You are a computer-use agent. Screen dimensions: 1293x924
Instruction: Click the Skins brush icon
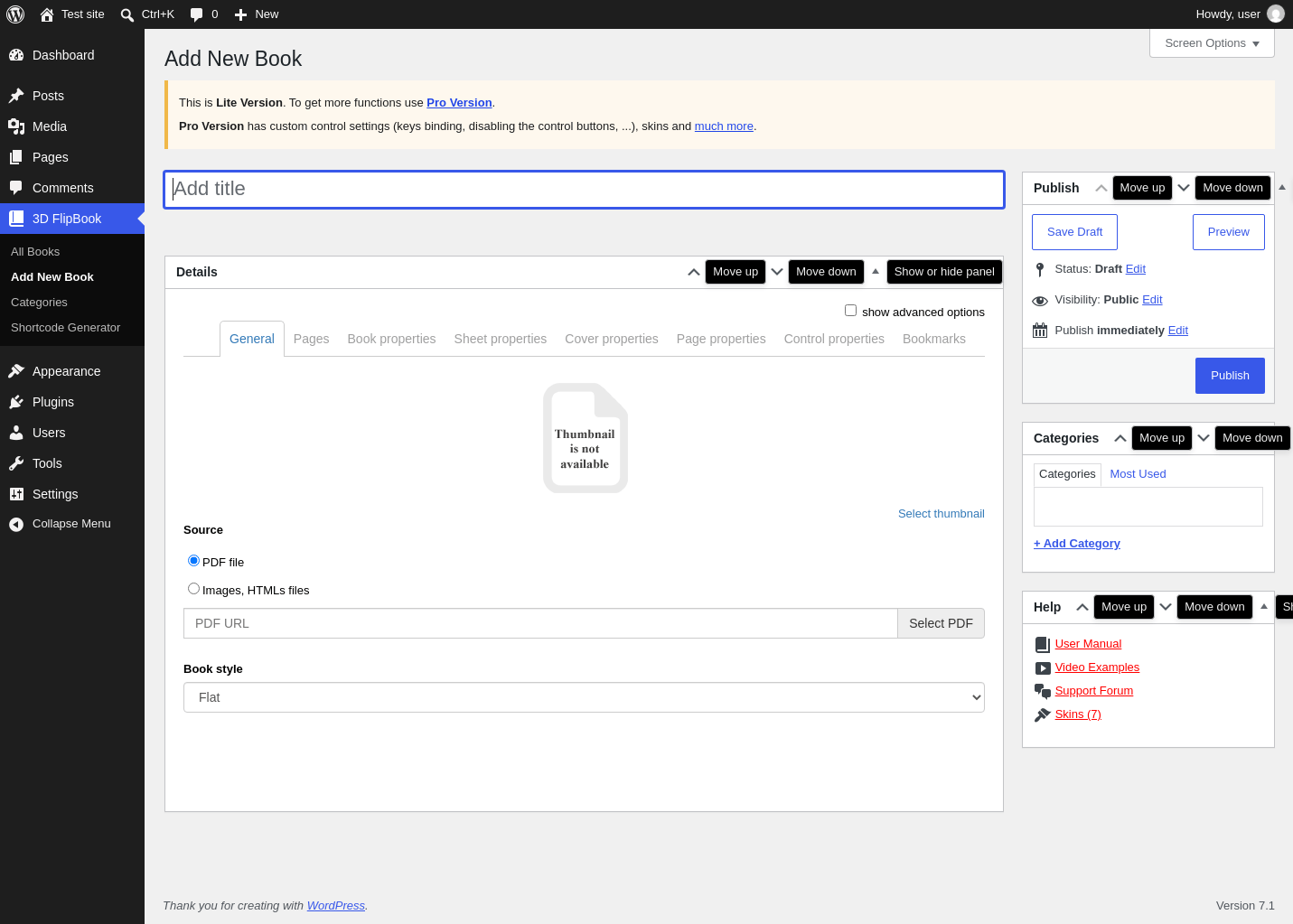[x=1043, y=714]
